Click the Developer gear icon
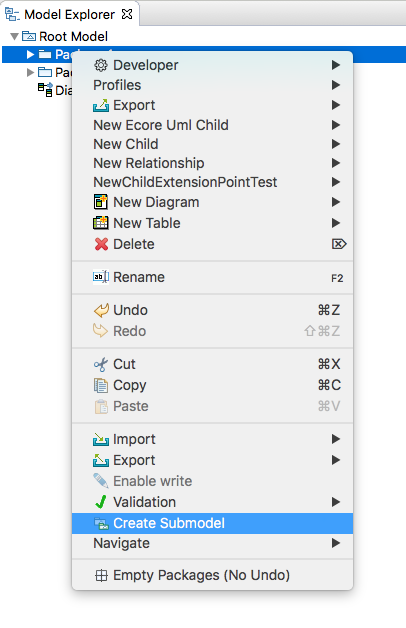406x628 pixels. [x=101, y=65]
